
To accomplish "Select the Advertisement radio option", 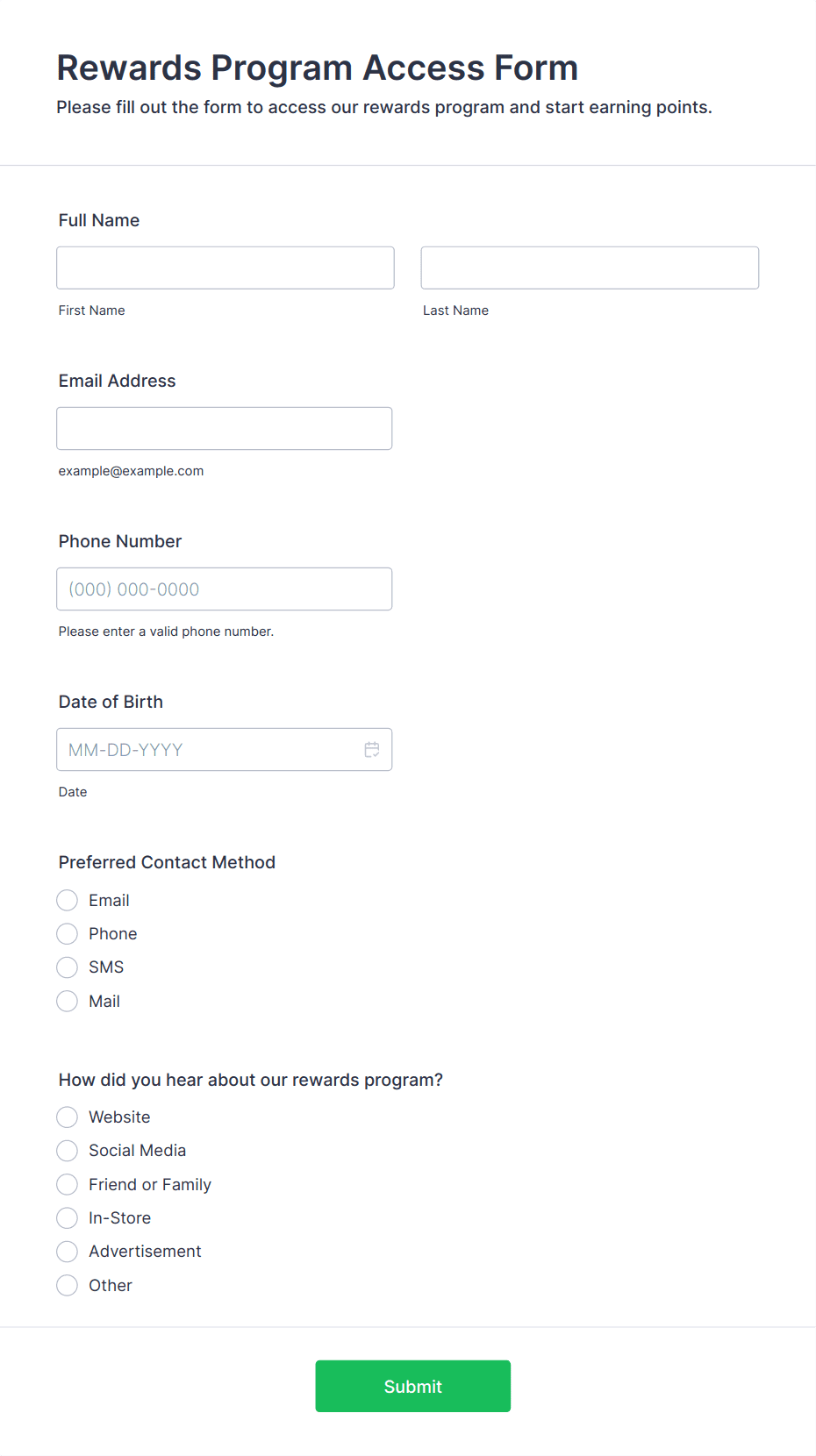I will click(68, 1252).
